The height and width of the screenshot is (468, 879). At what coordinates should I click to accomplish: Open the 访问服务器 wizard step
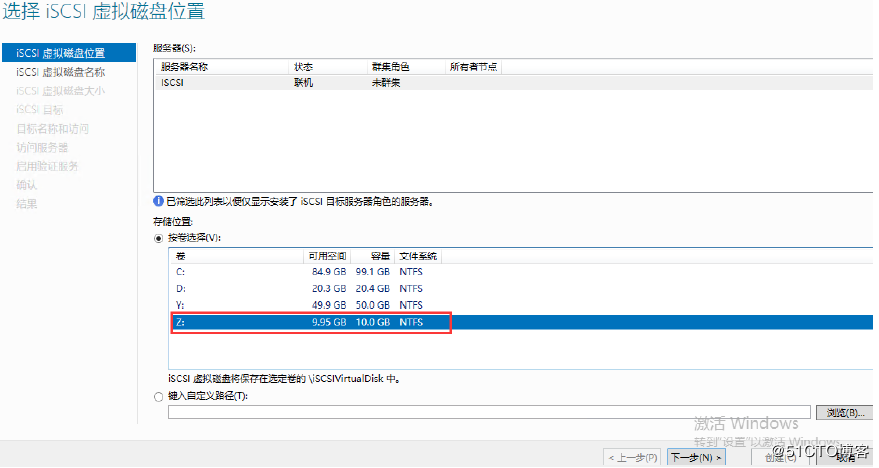pyautogui.click(x=42, y=147)
